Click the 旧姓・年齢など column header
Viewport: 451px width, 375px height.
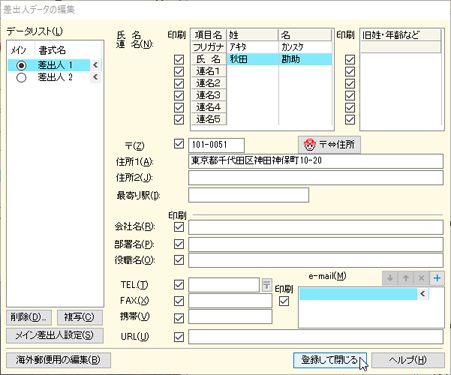(x=401, y=35)
